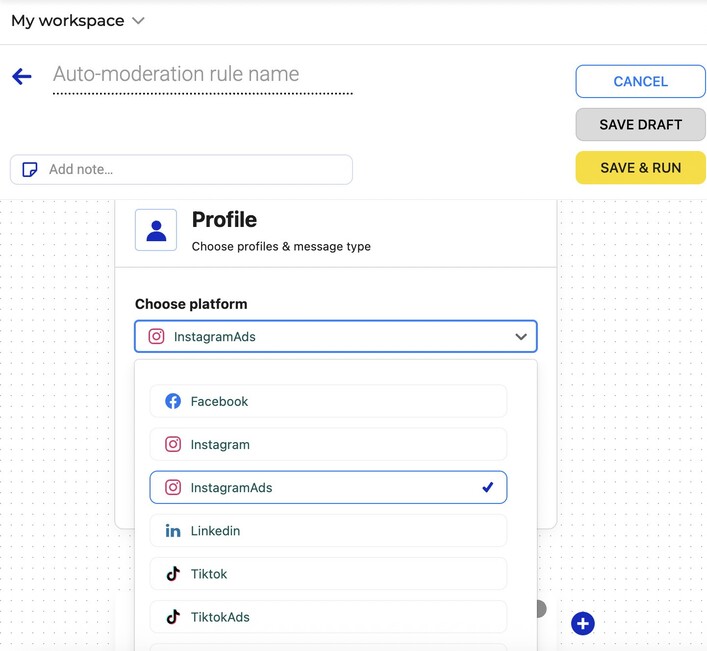Select Instagram option in platform list
The image size is (707, 651).
(328, 445)
